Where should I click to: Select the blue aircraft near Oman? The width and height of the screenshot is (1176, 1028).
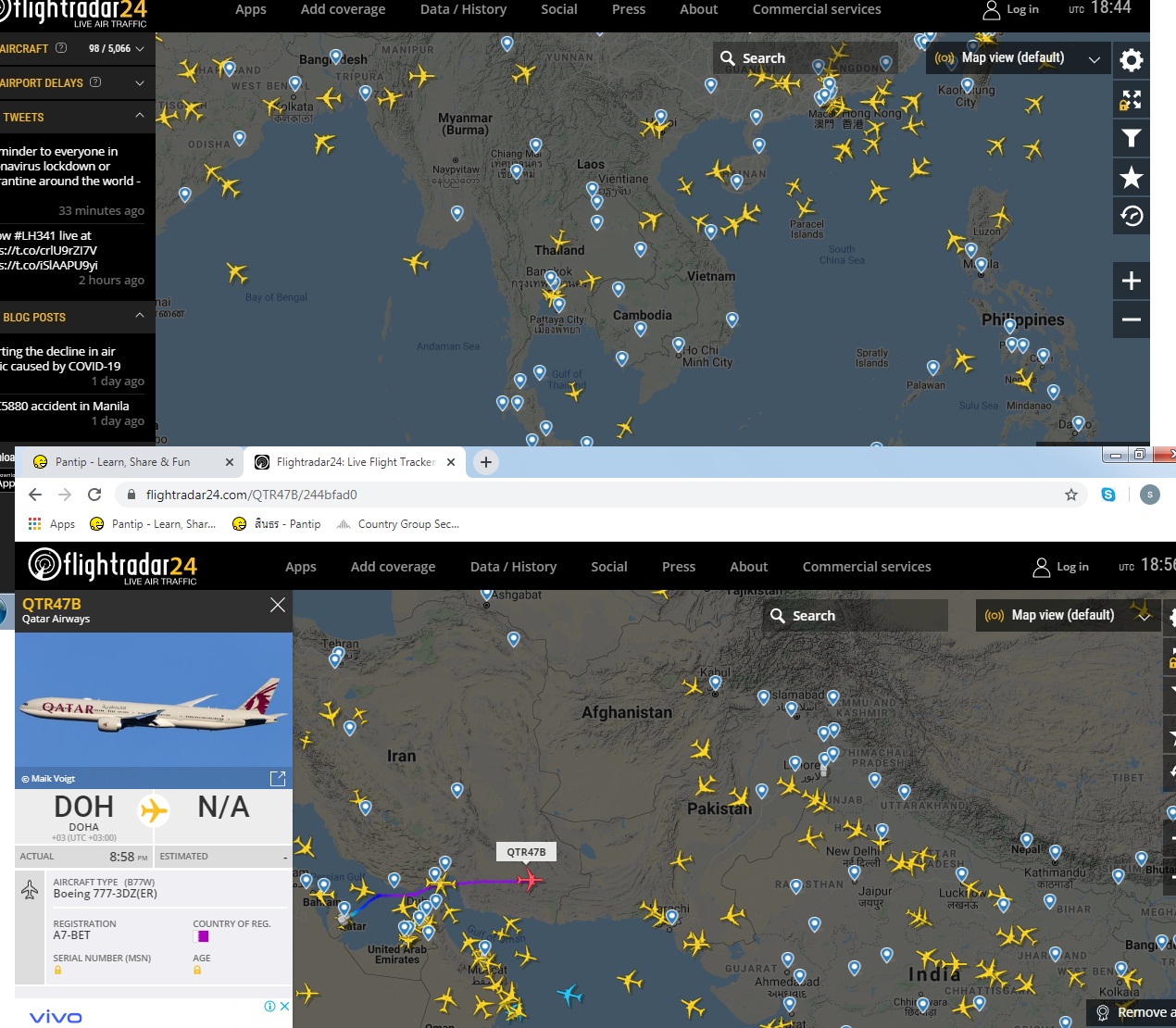point(569,995)
